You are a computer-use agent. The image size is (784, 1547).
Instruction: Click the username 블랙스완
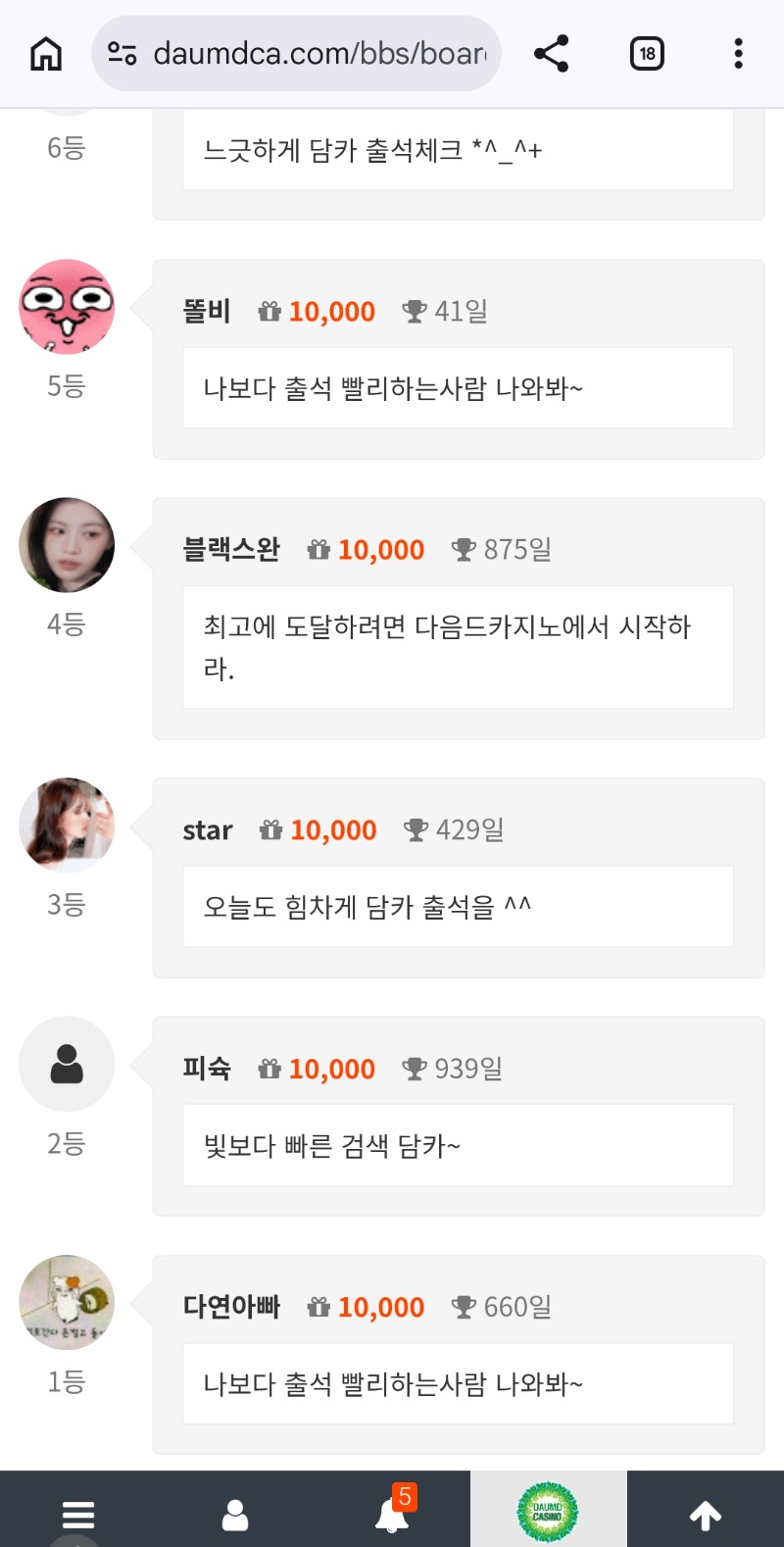(231, 549)
